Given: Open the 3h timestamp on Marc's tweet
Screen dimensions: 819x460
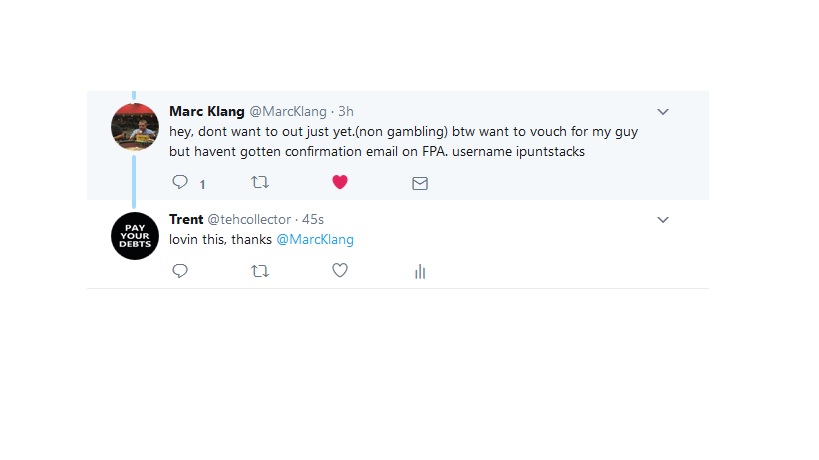Looking at the screenshot, I should pos(346,111).
